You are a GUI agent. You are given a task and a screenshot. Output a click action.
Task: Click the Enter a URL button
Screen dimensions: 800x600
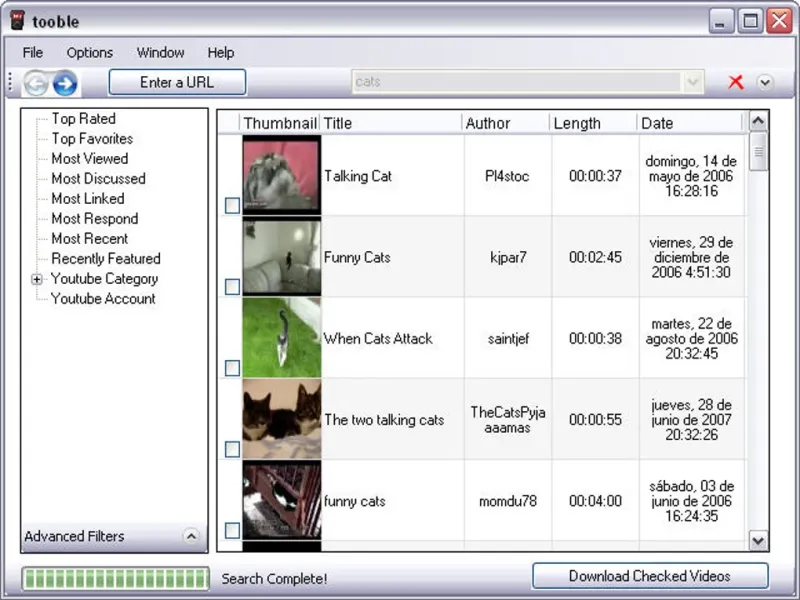[177, 82]
